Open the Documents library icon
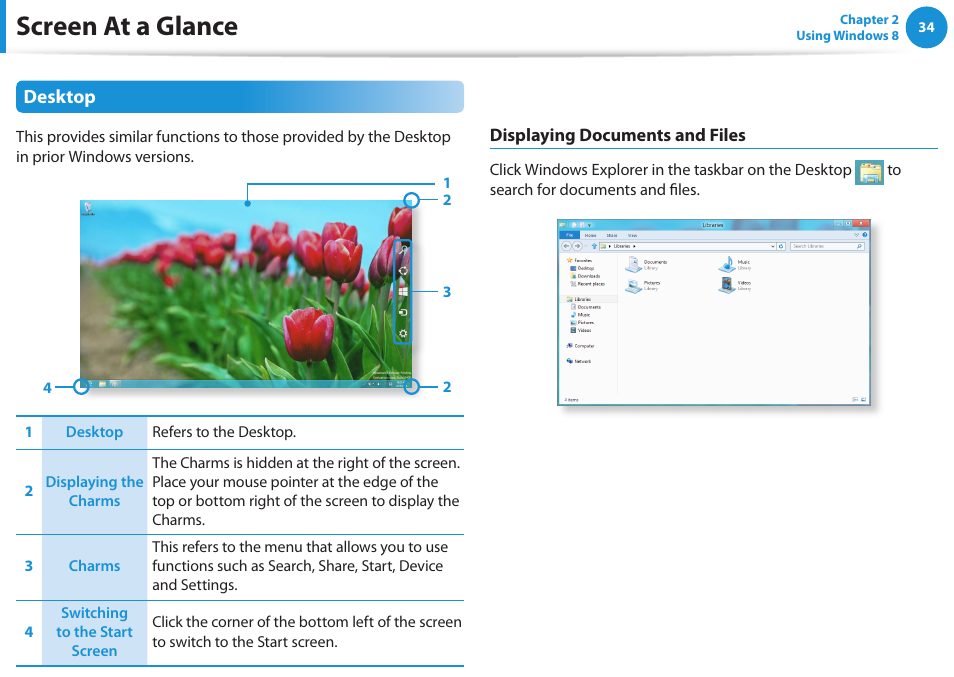This screenshot has width=954, height=677. coord(634,265)
